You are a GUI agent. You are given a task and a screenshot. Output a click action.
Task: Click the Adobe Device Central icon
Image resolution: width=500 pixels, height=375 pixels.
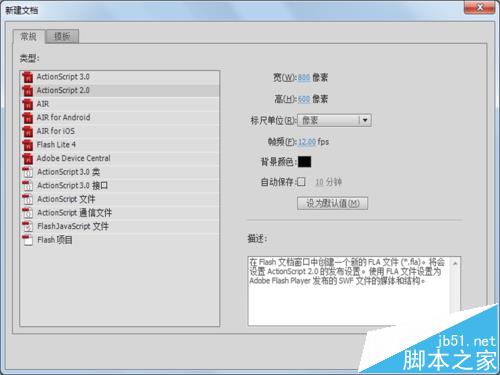(x=28, y=159)
